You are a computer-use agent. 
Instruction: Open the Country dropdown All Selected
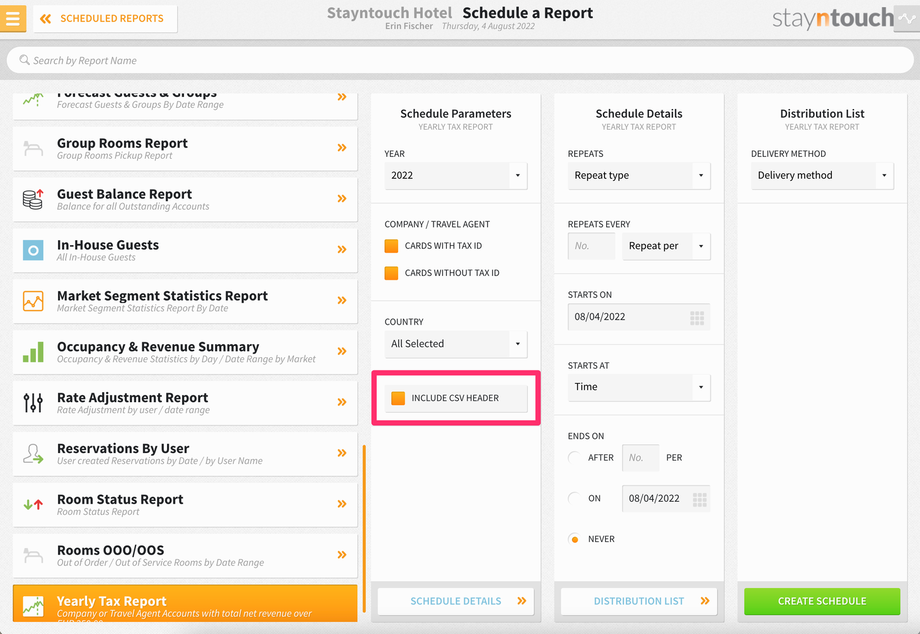point(456,344)
